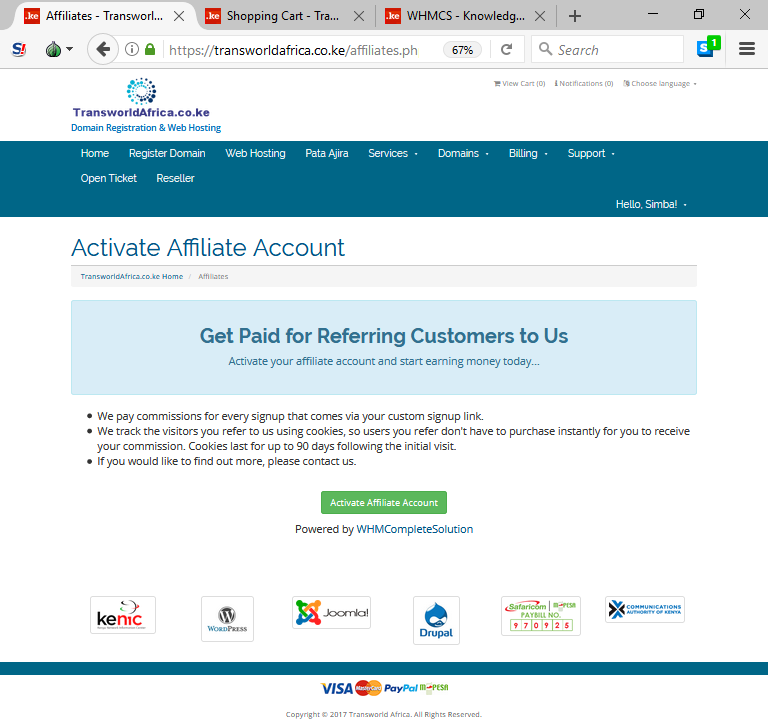Expand the Support dropdown menu

(591, 153)
